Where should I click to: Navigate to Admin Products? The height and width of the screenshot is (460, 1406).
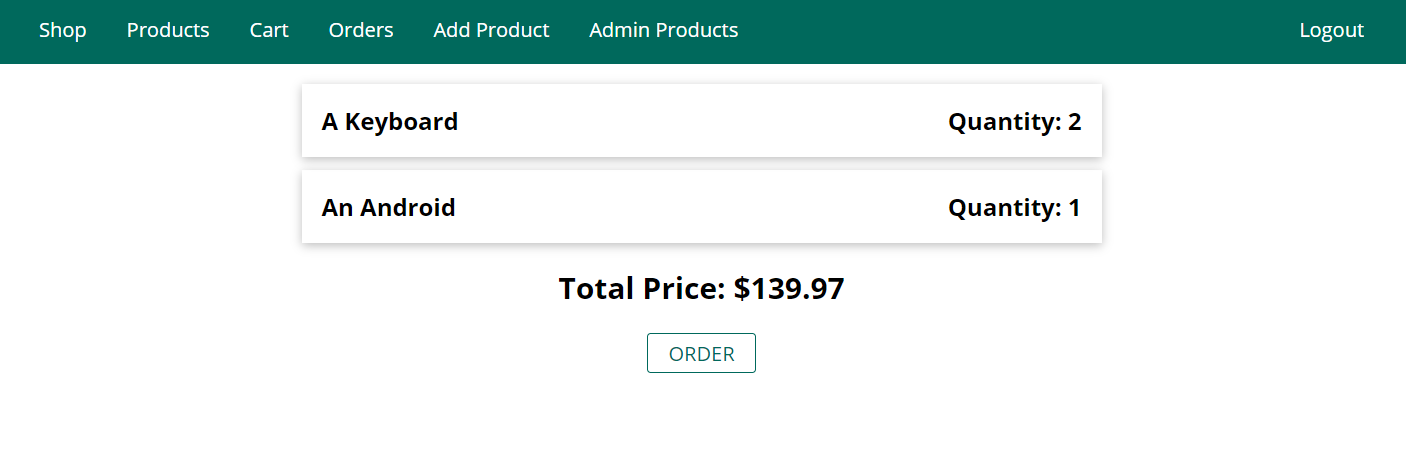(664, 30)
